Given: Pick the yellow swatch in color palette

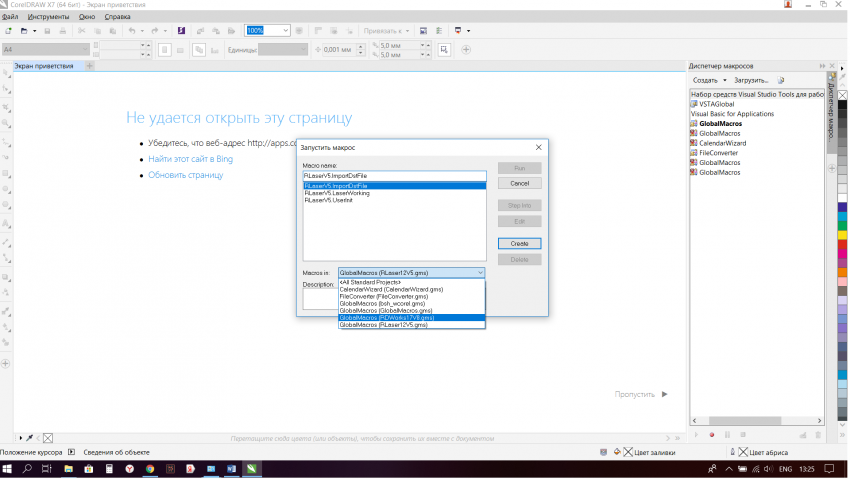Looking at the screenshot, I should [x=842, y=236].
